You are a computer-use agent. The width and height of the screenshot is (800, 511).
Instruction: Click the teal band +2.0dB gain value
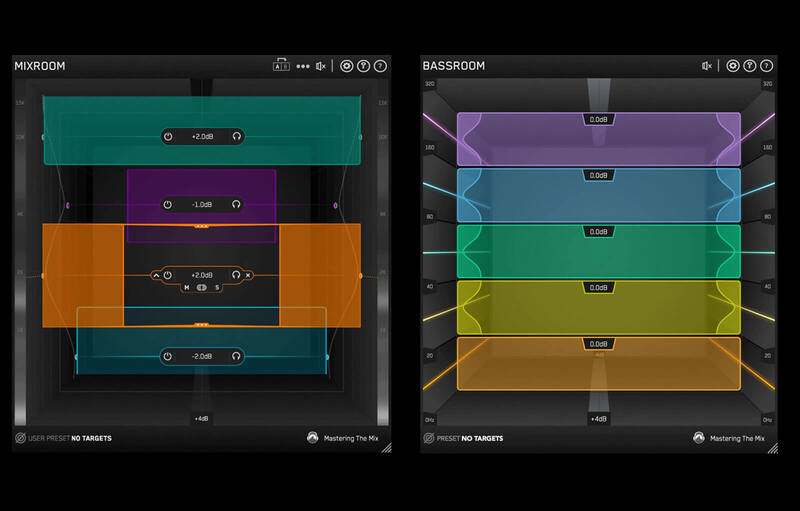pos(203,137)
